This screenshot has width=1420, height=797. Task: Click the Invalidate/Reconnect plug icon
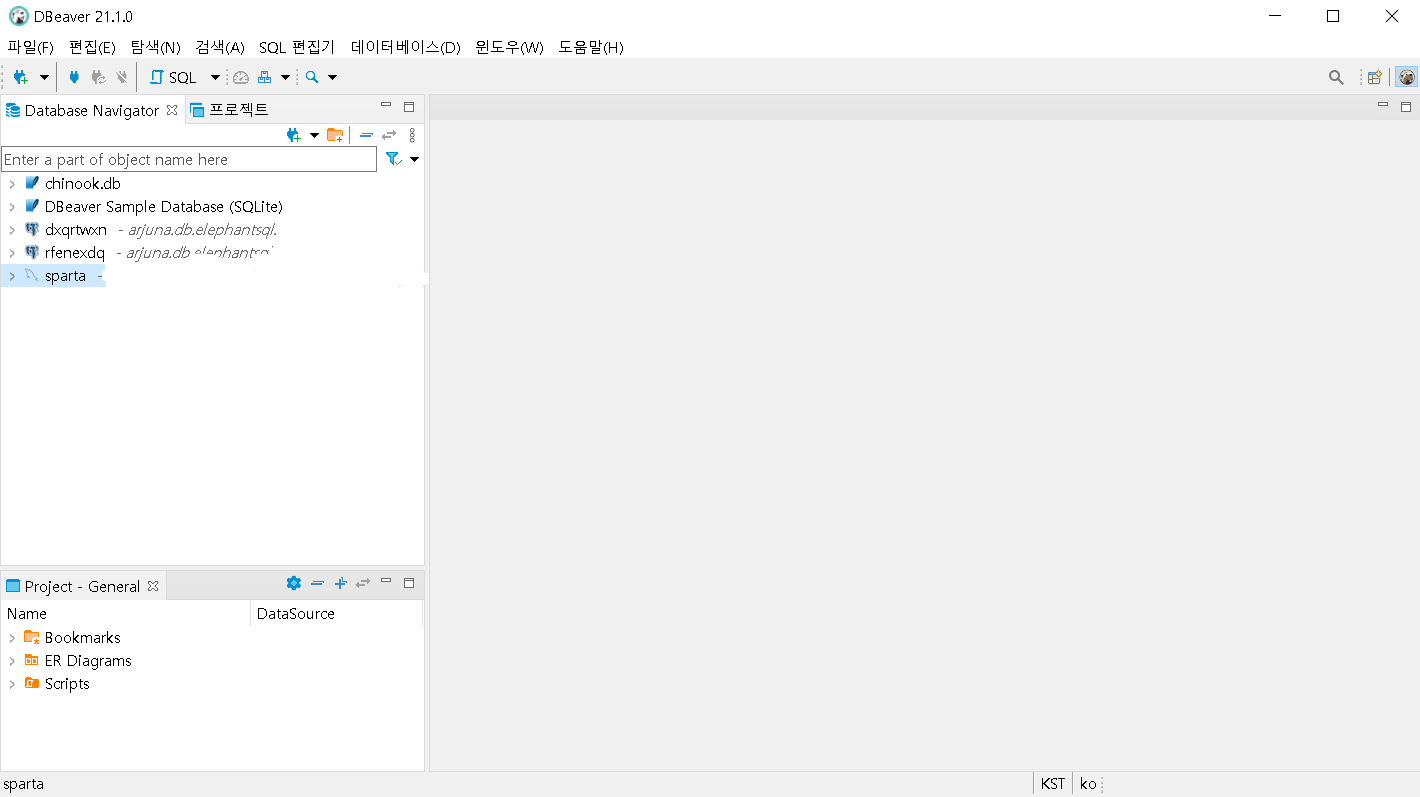tap(98, 77)
